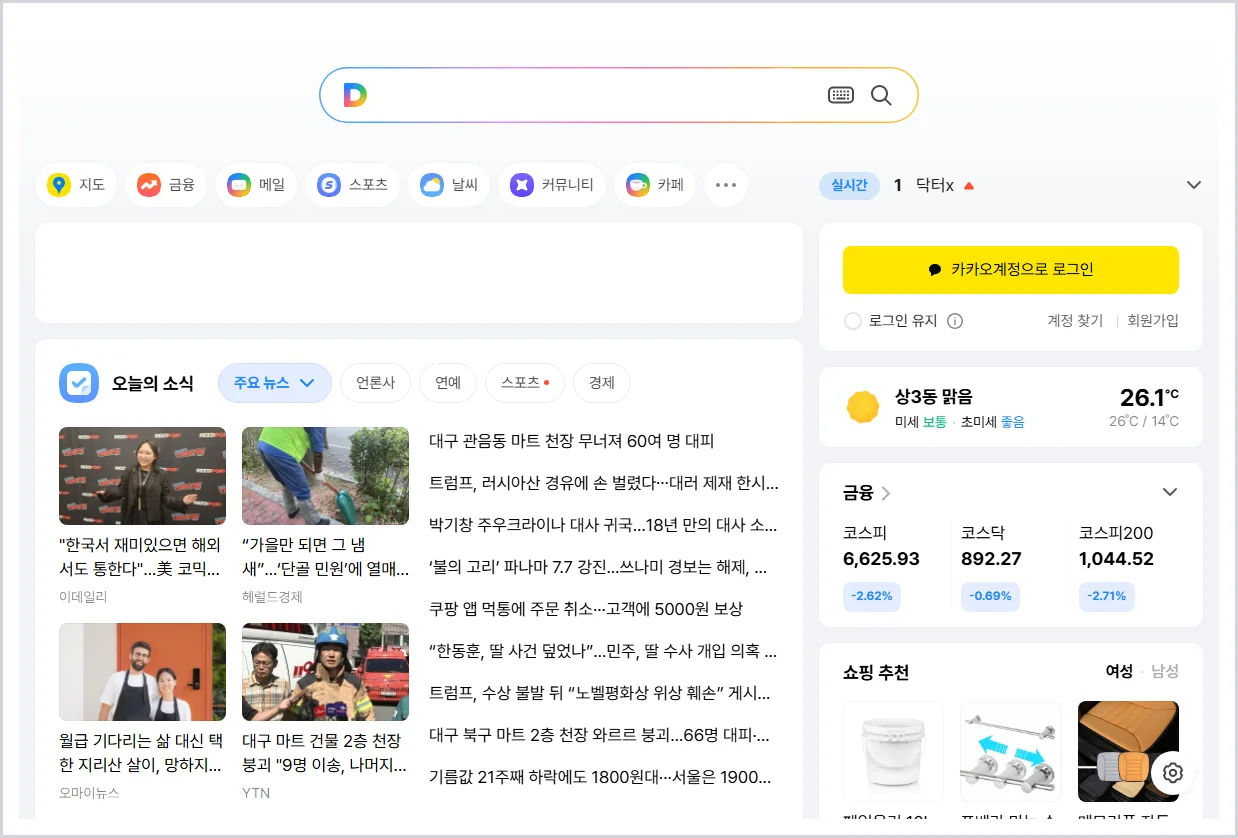Click the -0.69% change badge

[x=990, y=596]
